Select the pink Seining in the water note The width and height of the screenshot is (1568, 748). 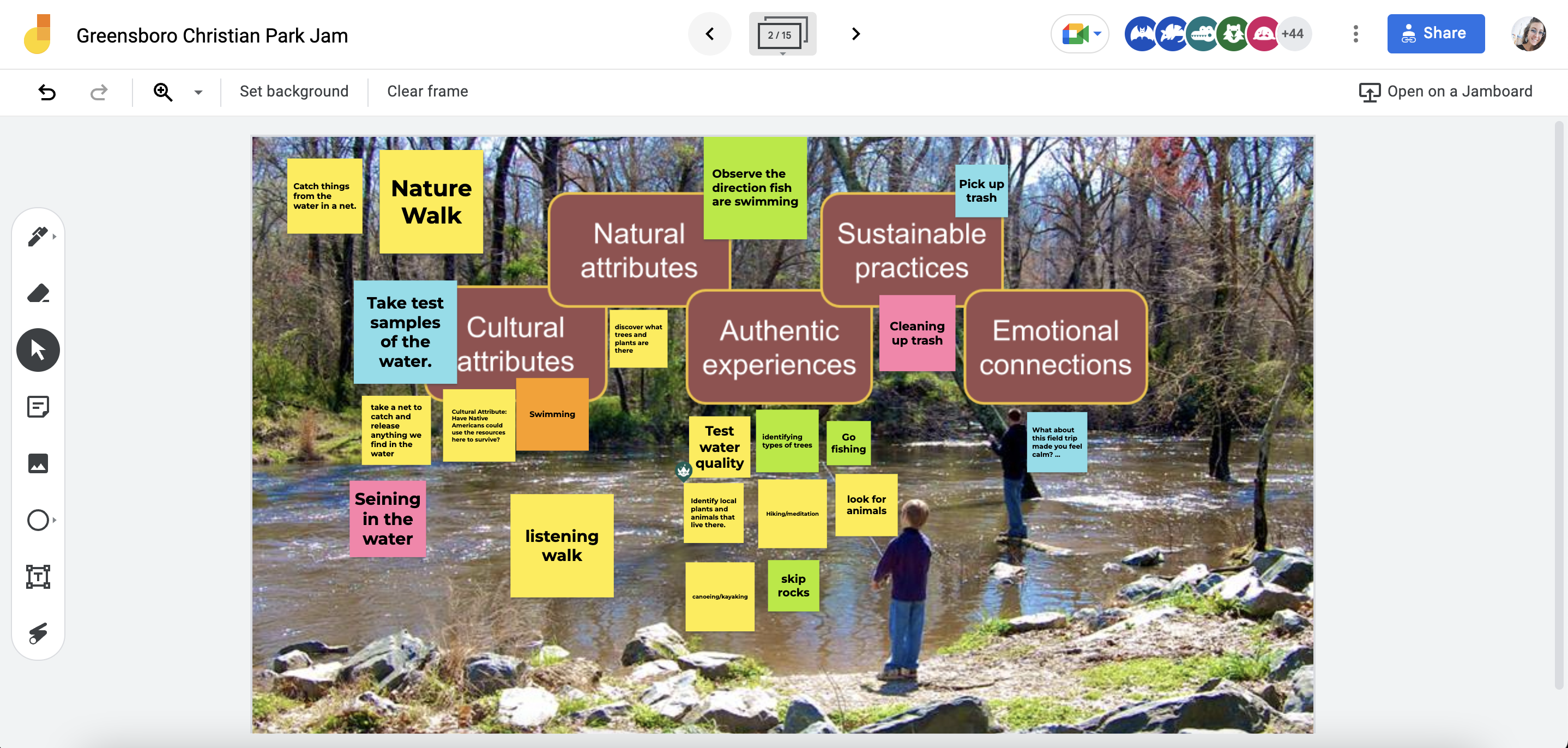[x=388, y=518]
